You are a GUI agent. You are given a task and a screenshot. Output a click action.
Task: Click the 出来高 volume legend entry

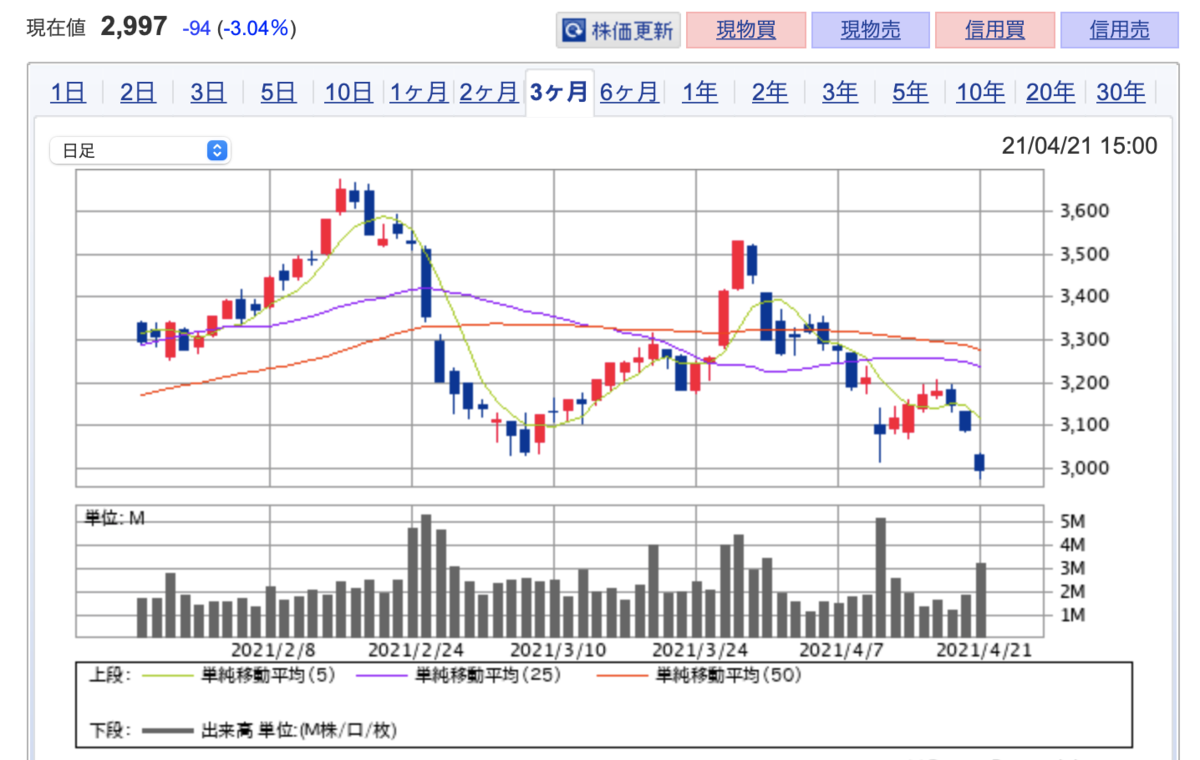(269, 731)
